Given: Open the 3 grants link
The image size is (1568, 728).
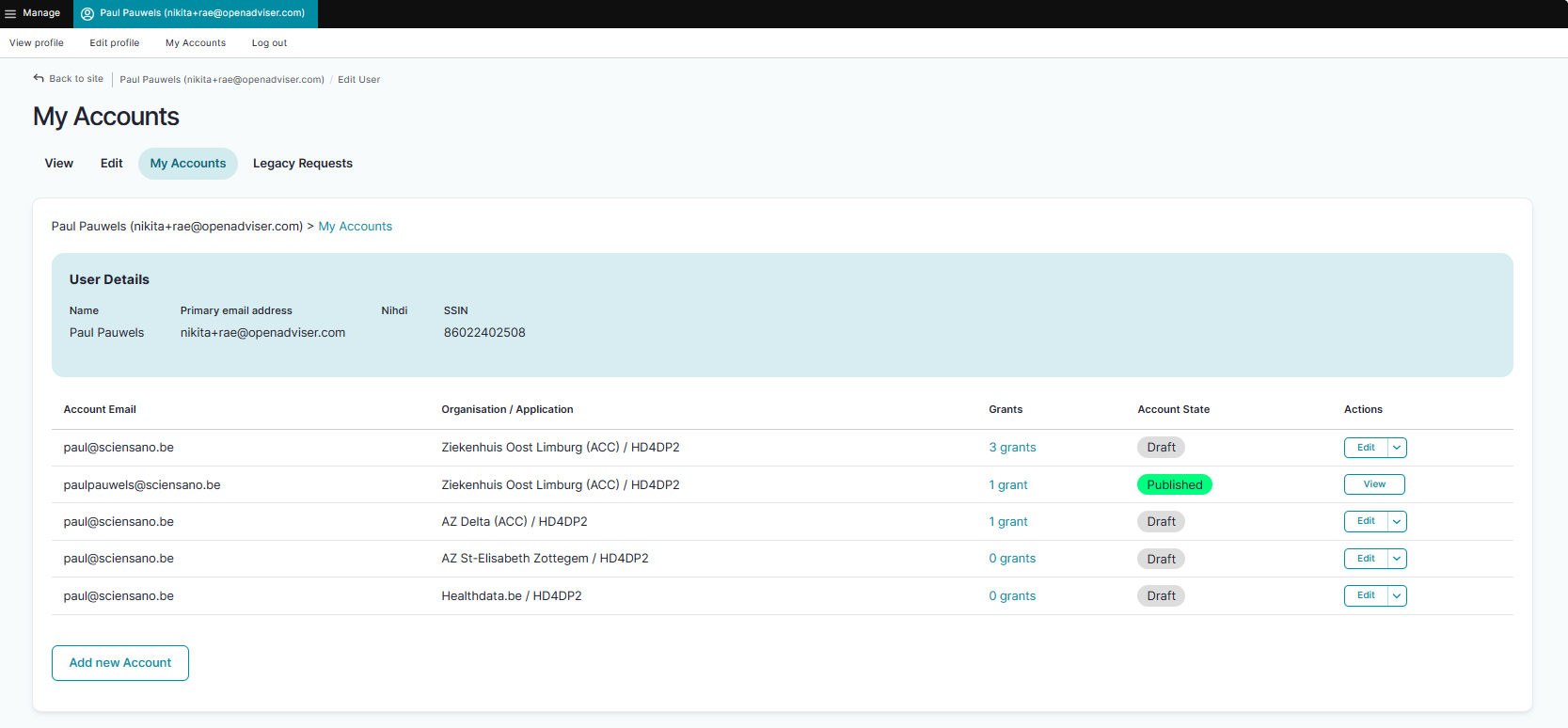Looking at the screenshot, I should 1012,448.
